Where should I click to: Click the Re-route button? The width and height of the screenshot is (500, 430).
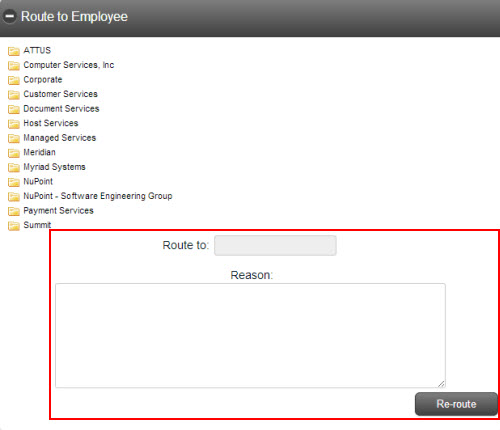456,404
